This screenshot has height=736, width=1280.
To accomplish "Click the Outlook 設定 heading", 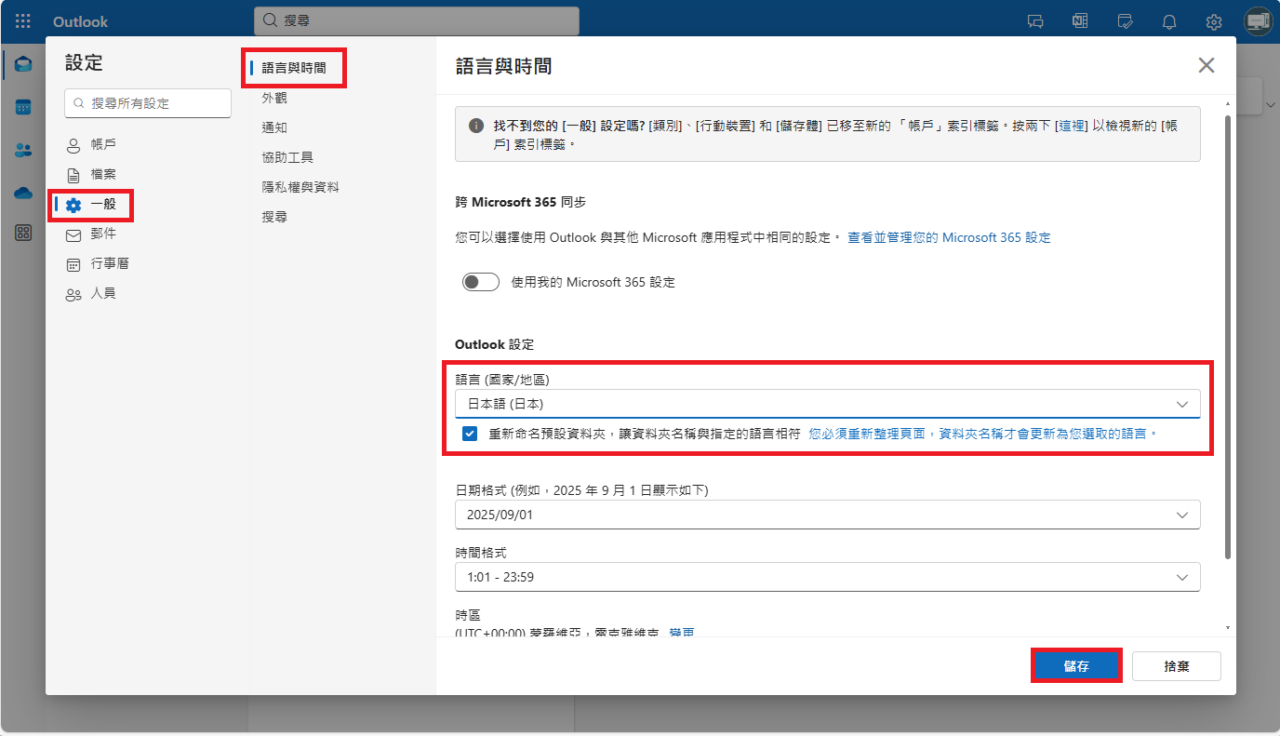I will click(494, 344).
